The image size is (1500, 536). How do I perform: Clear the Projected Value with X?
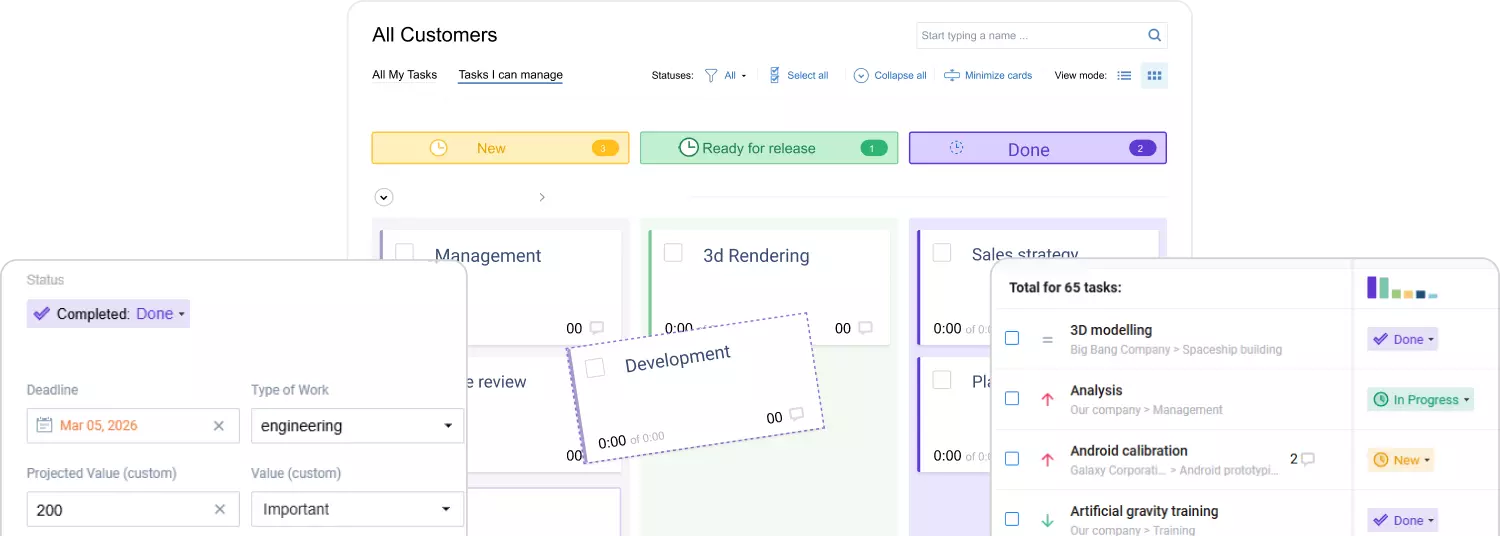tap(219, 509)
